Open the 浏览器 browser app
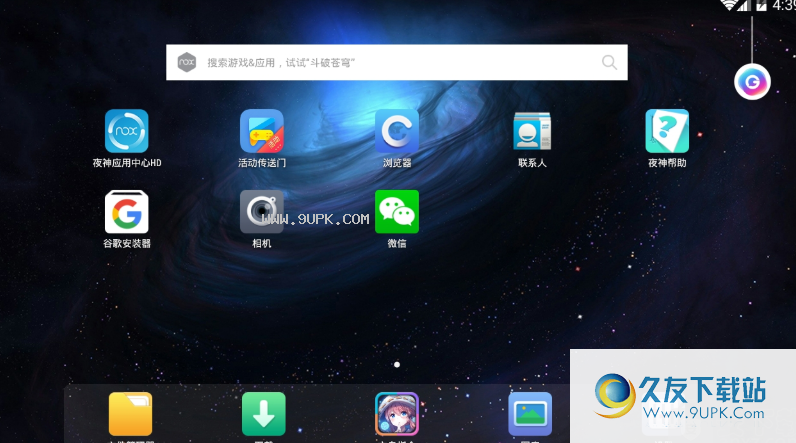 pos(397,131)
